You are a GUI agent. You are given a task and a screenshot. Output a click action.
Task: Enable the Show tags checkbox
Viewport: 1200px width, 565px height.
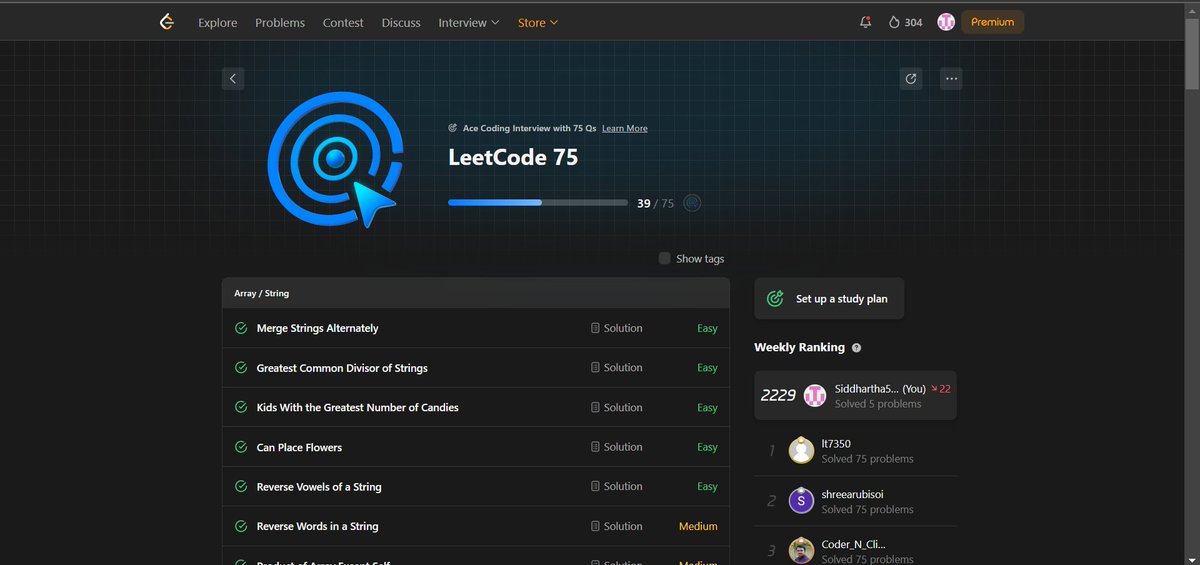(x=664, y=258)
